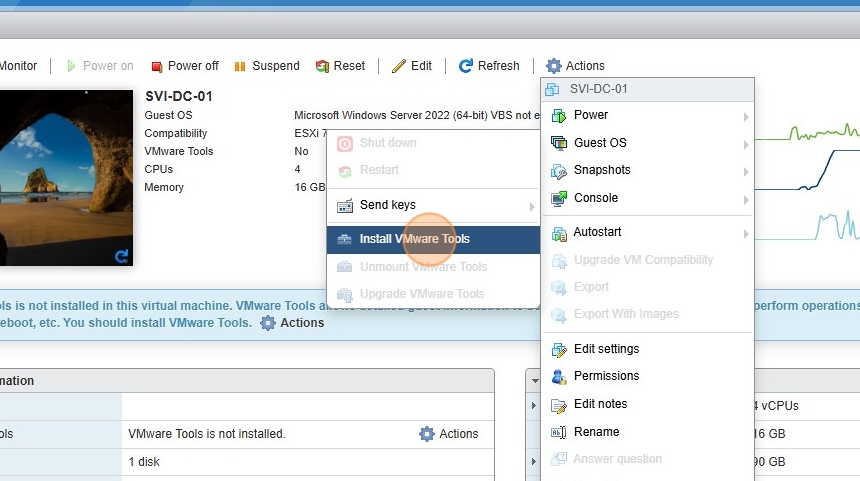Click the Edit pencil icon
This screenshot has width=860, height=481.
[399, 66]
